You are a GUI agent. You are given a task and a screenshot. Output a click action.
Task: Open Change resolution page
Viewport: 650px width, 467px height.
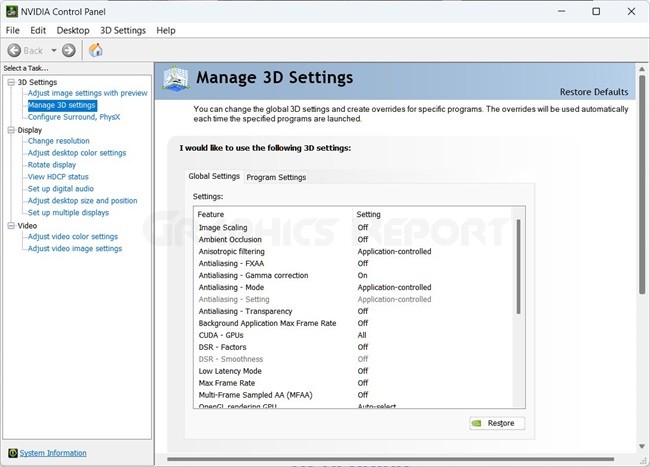pos(58,141)
